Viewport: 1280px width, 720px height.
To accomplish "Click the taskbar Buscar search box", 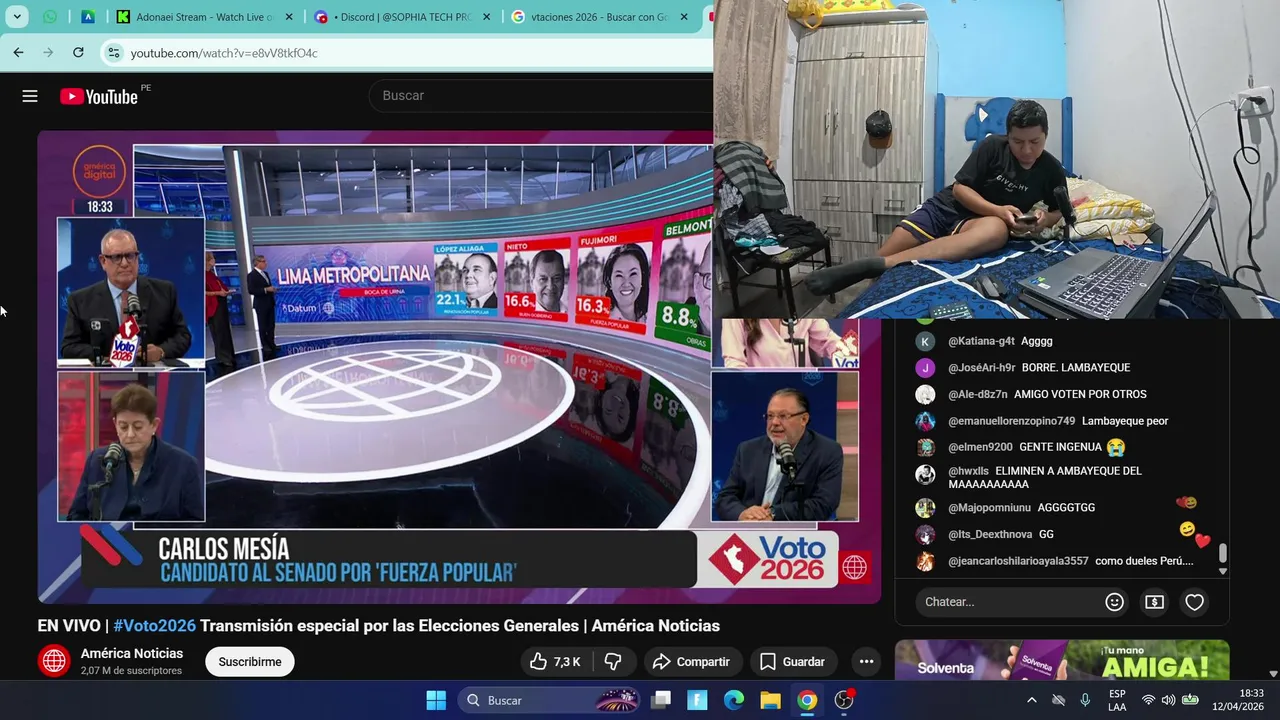I will [550, 700].
